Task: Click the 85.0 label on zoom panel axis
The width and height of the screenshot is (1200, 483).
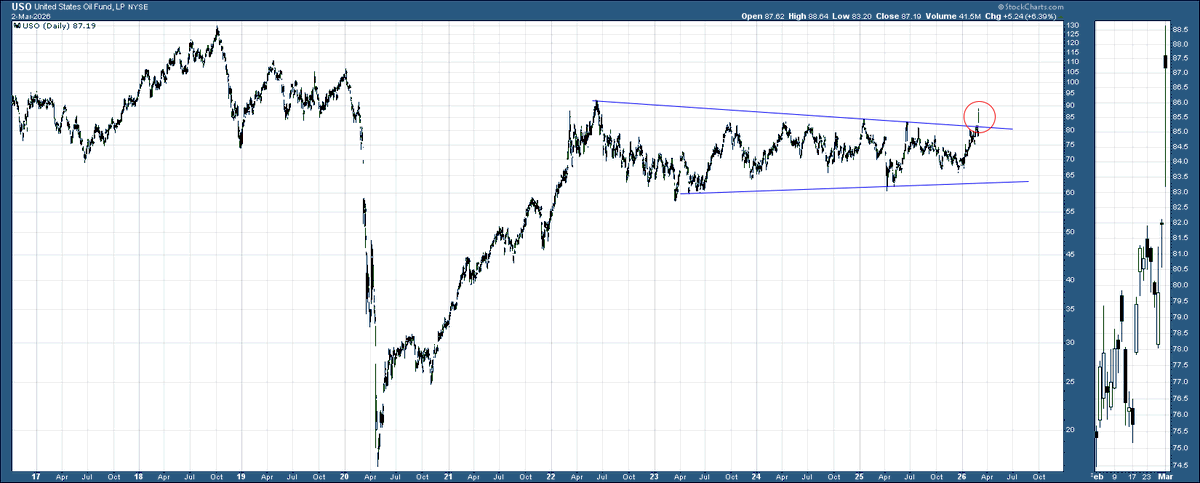Action: point(1179,131)
